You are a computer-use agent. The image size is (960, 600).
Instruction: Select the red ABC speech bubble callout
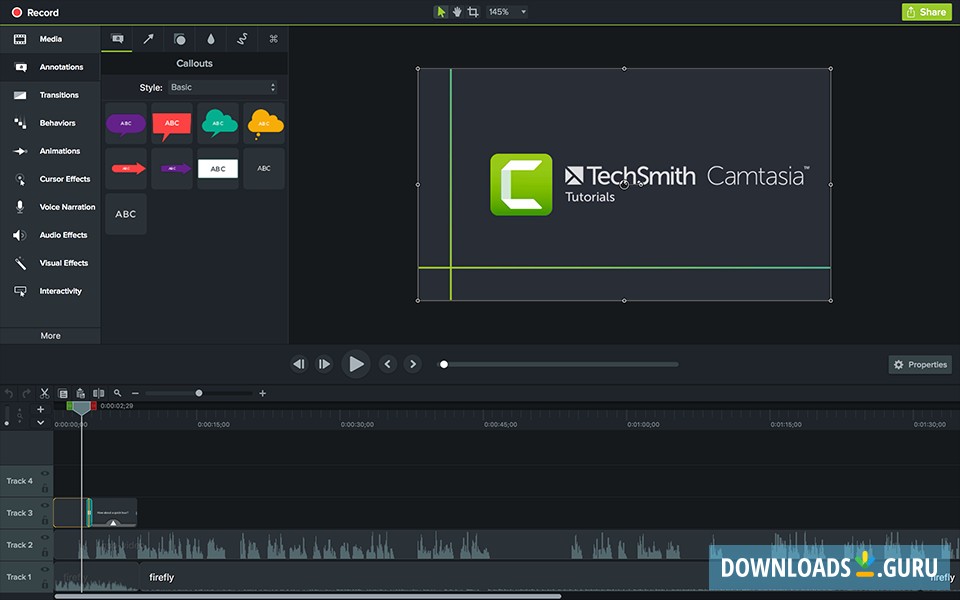tap(171, 122)
